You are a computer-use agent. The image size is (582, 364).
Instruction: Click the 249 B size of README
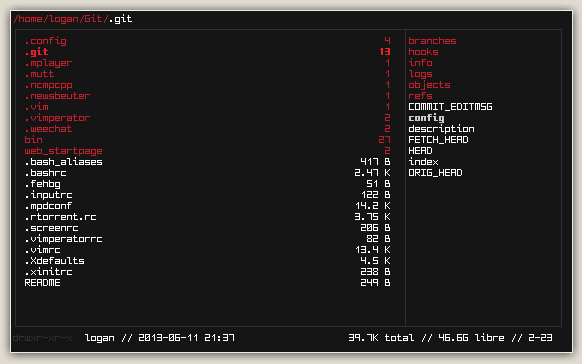coord(376,283)
